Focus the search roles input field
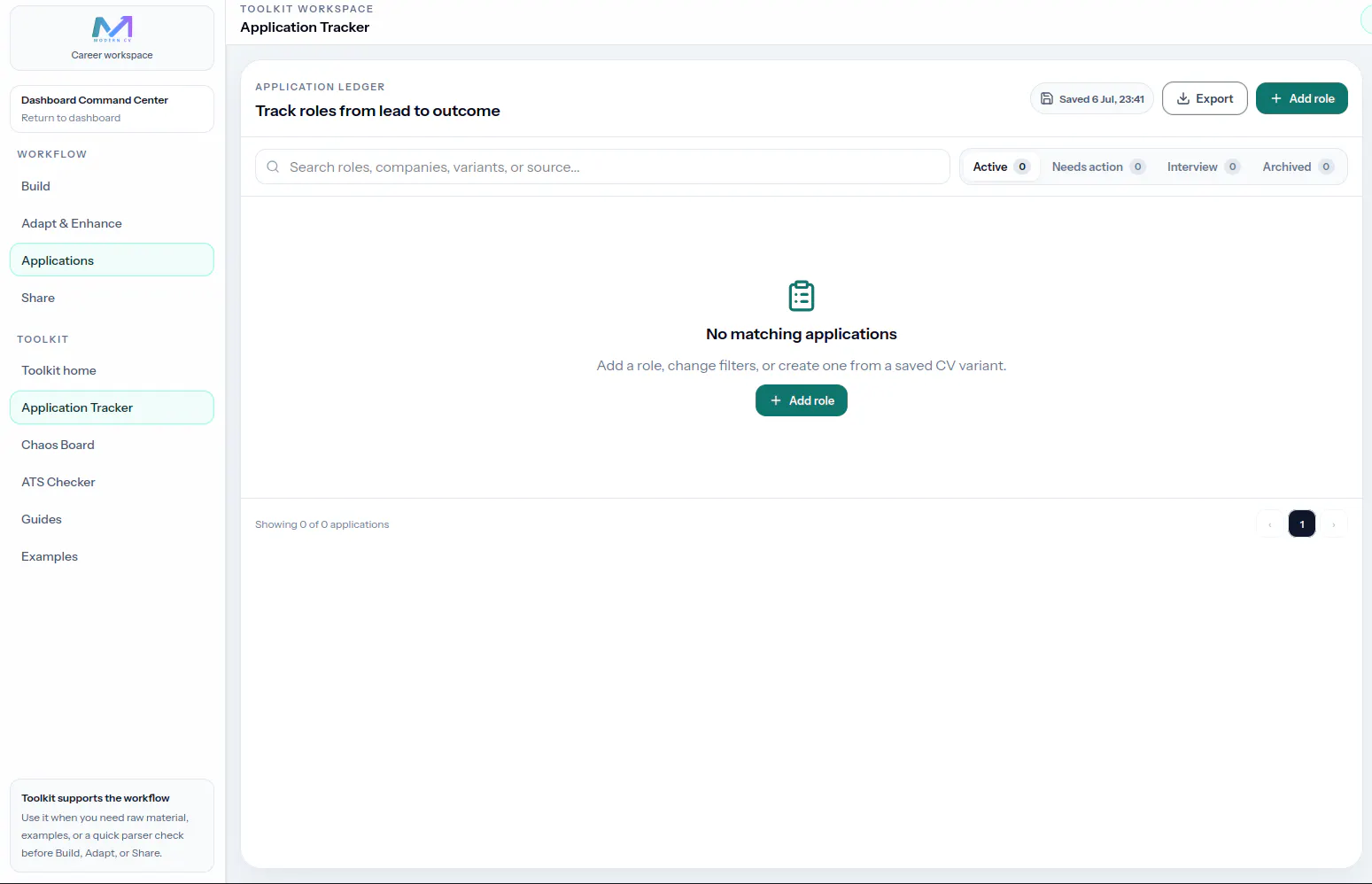 pyautogui.click(x=602, y=167)
